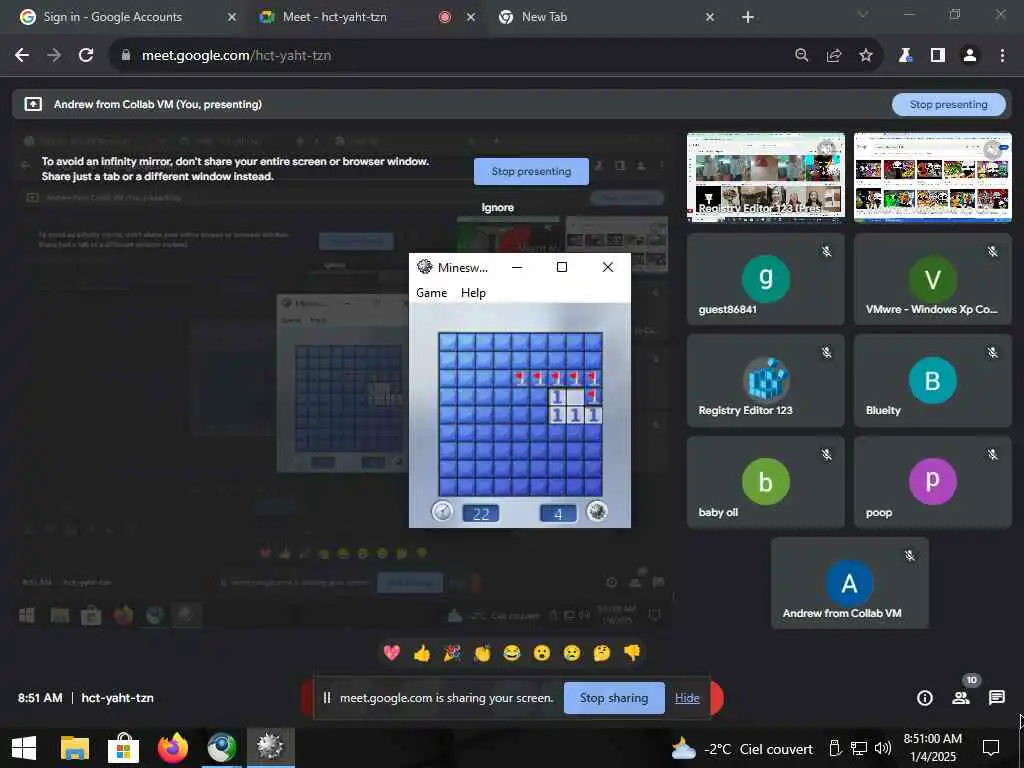Click Stop presenting in the top banner
Image resolution: width=1024 pixels, height=768 pixels.
948,104
